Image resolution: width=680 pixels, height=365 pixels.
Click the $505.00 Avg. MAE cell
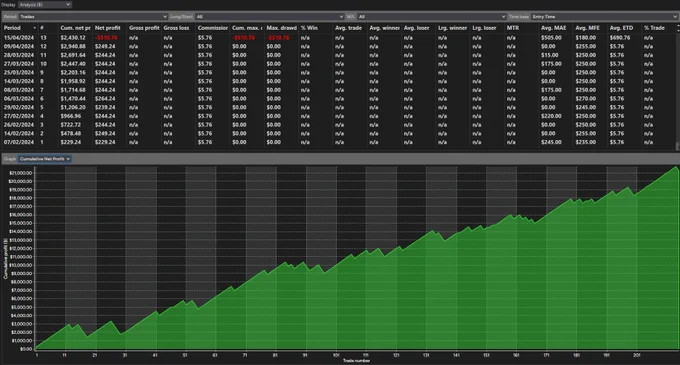click(551, 38)
